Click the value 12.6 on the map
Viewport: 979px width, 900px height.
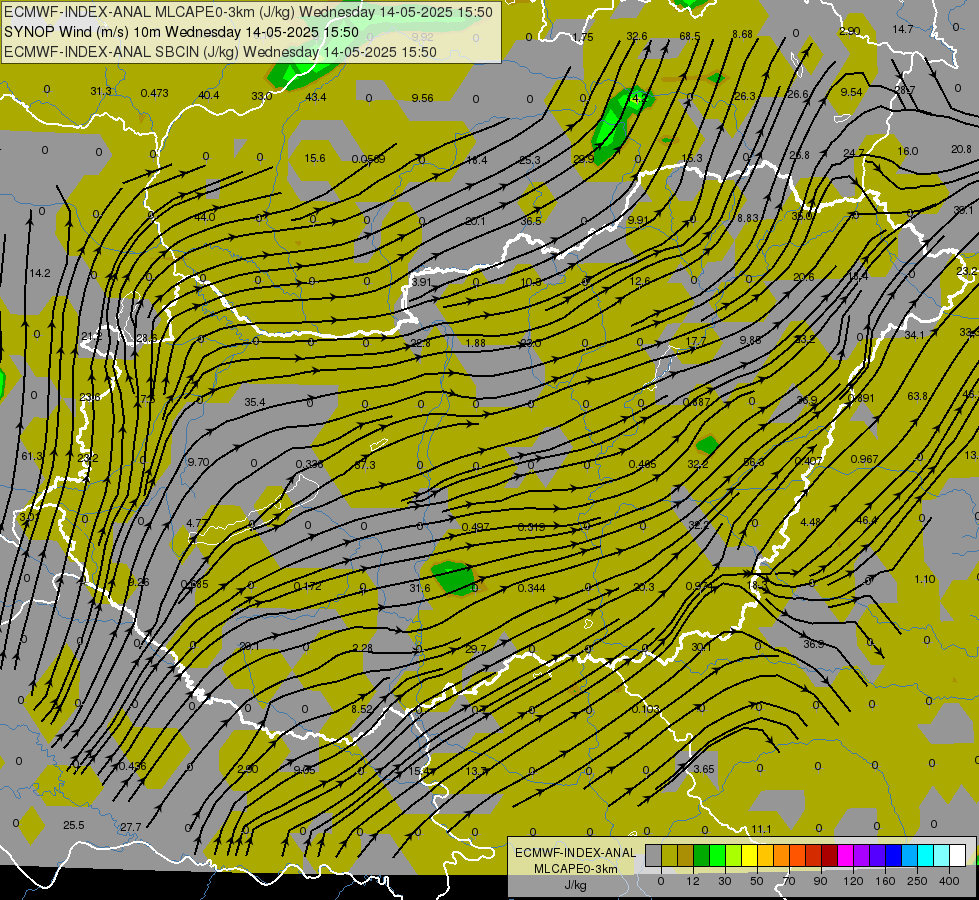pyautogui.click(x=640, y=281)
